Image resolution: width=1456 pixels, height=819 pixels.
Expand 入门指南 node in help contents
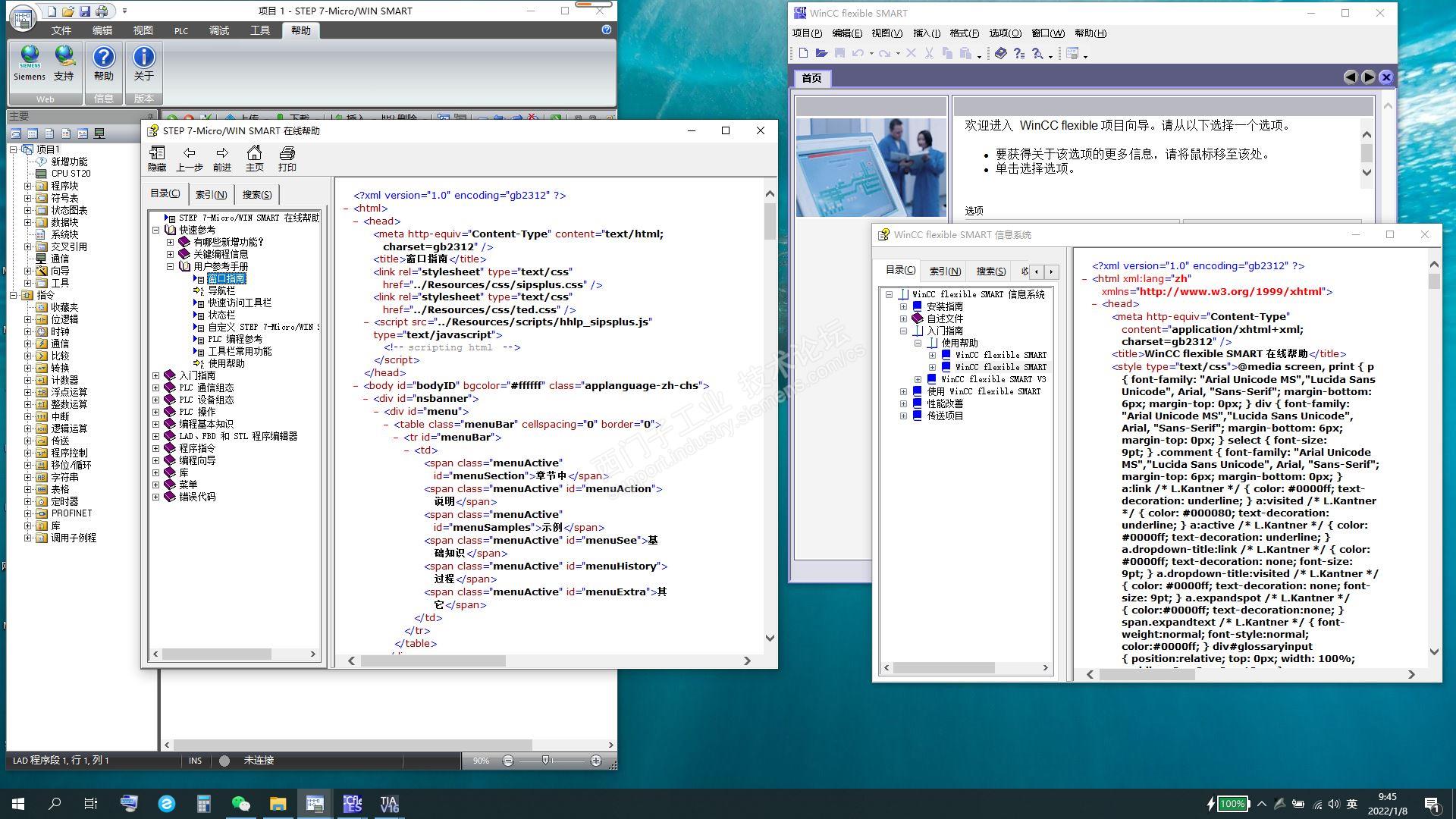pyautogui.click(x=156, y=375)
